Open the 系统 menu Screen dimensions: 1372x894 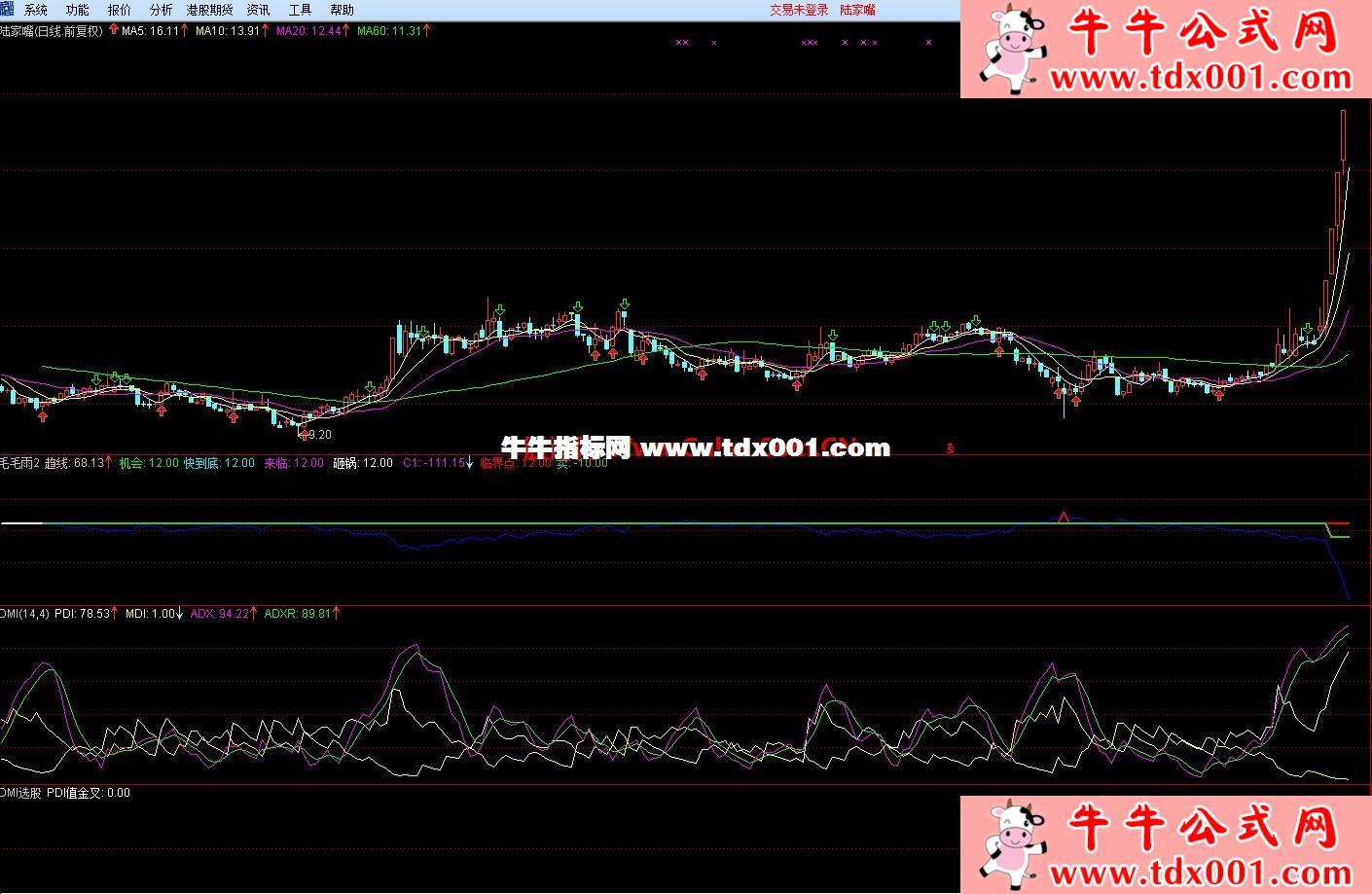(36, 10)
